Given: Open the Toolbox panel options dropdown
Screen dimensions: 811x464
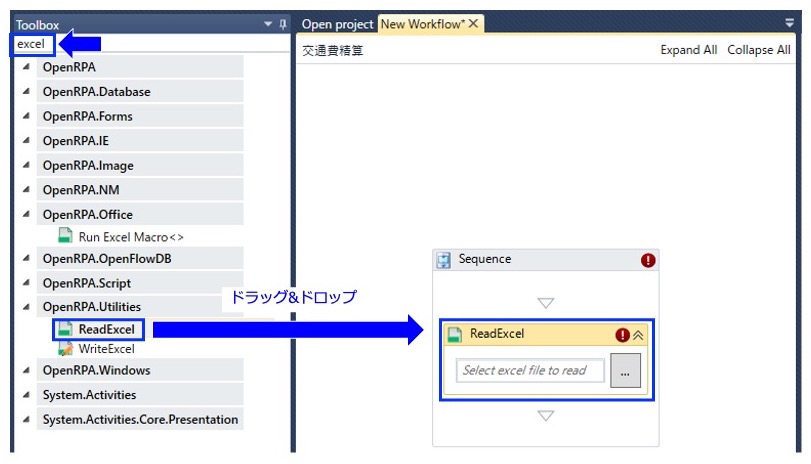Looking at the screenshot, I should pos(268,24).
